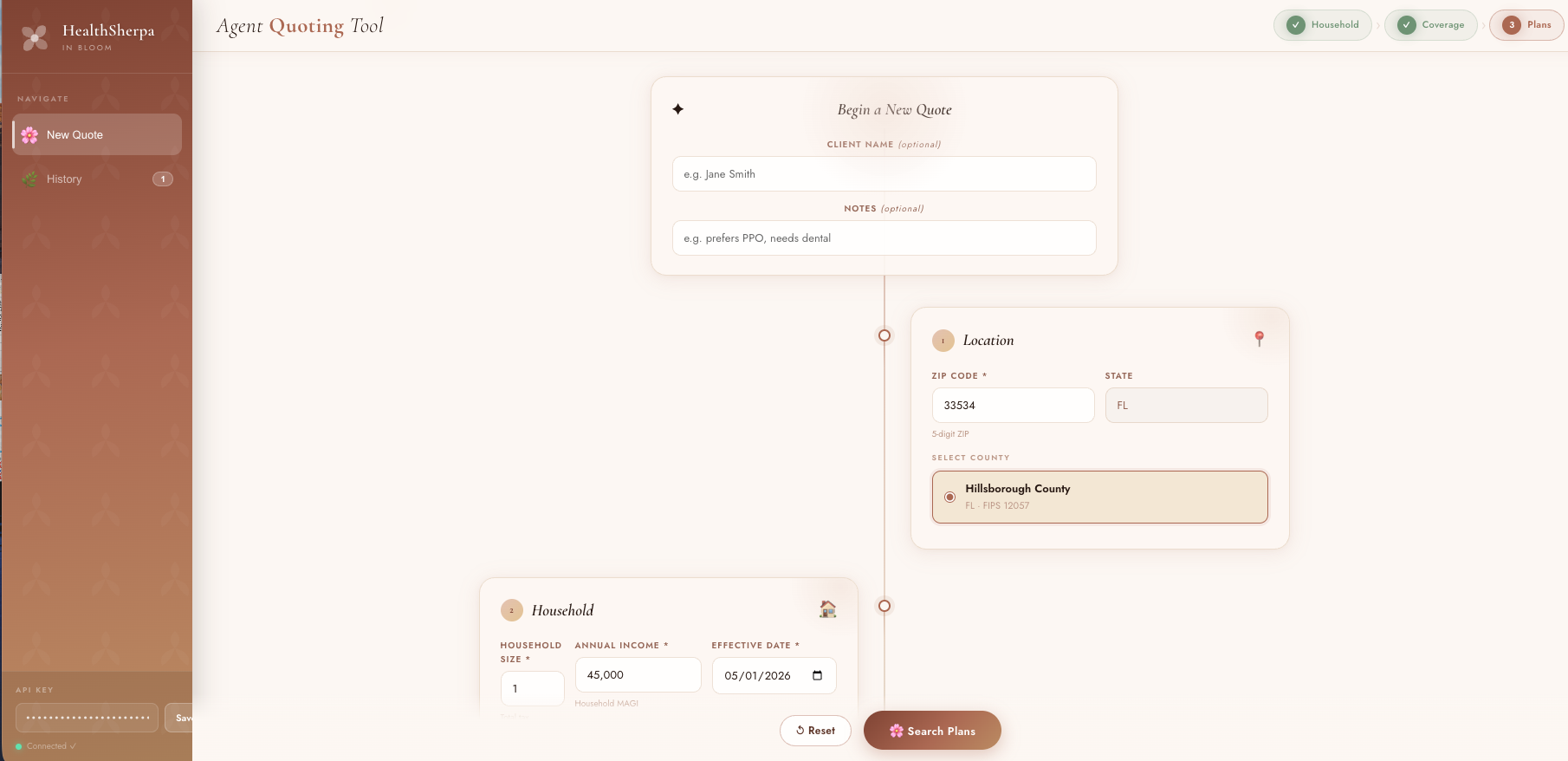This screenshot has height=761, width=1568.
Task: Go to Household step
Action: 1322,25
